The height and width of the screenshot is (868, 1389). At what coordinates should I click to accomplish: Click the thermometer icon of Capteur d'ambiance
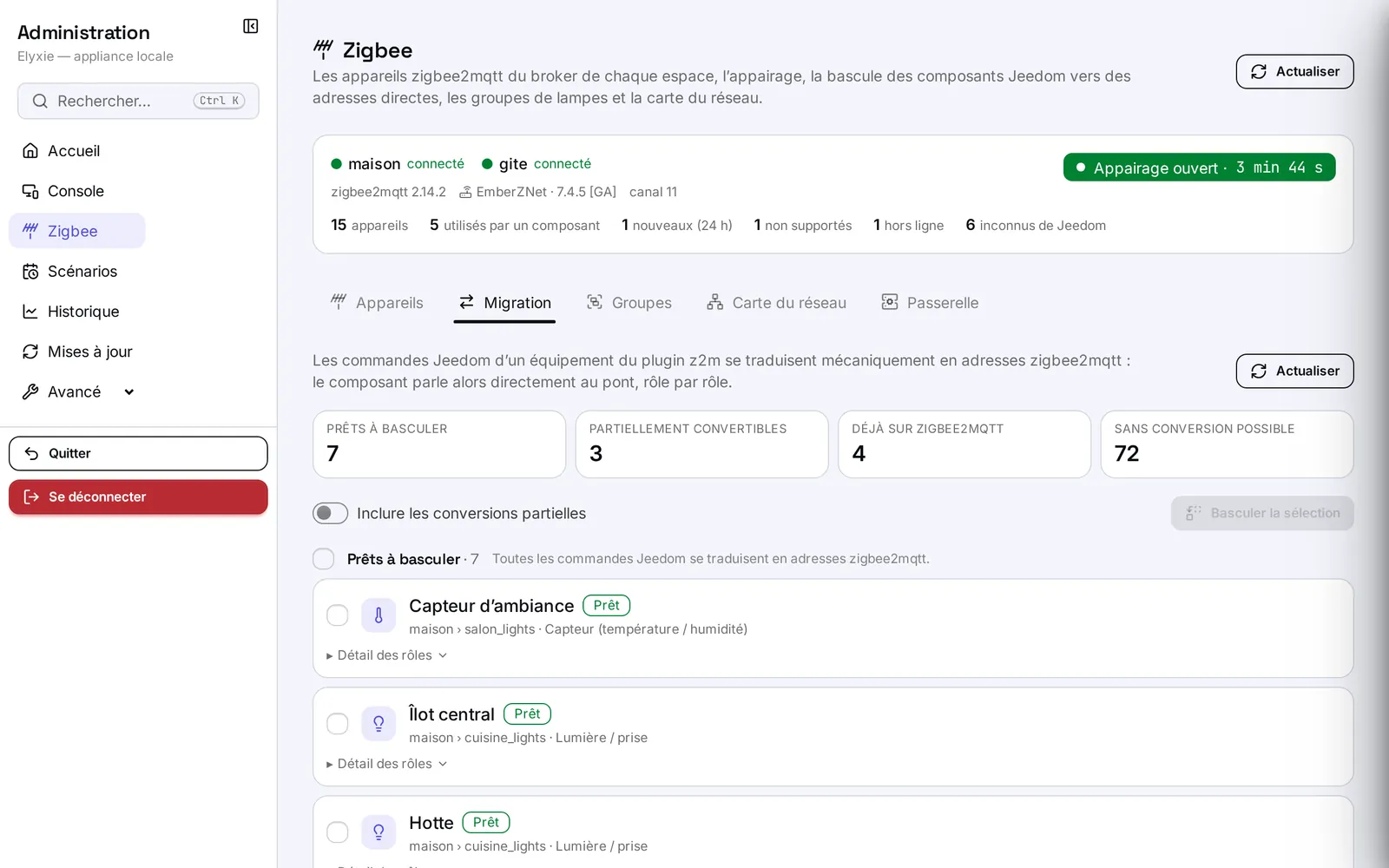[379, 615]
